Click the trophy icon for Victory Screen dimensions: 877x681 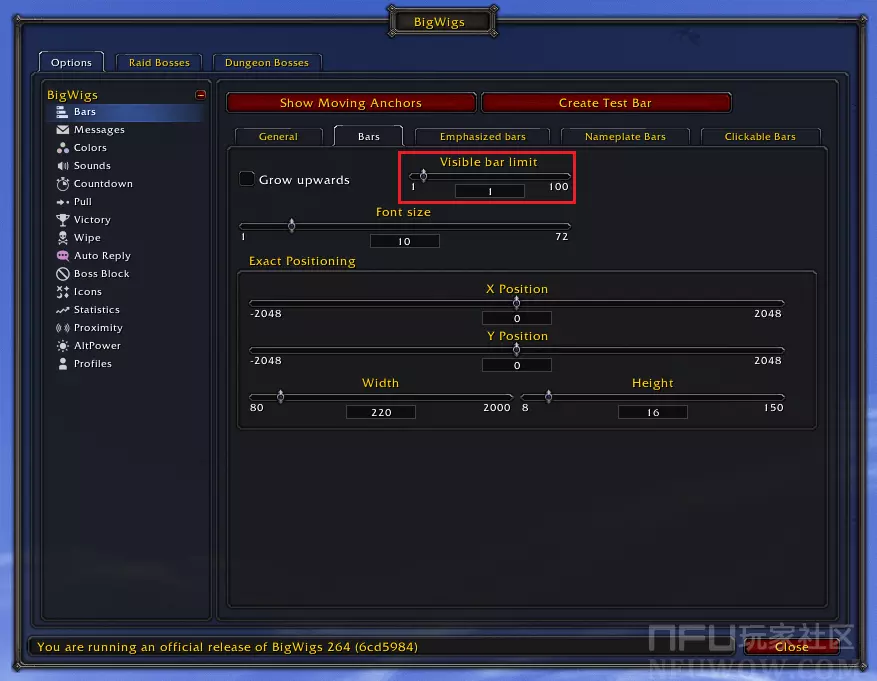click(63, 220)
